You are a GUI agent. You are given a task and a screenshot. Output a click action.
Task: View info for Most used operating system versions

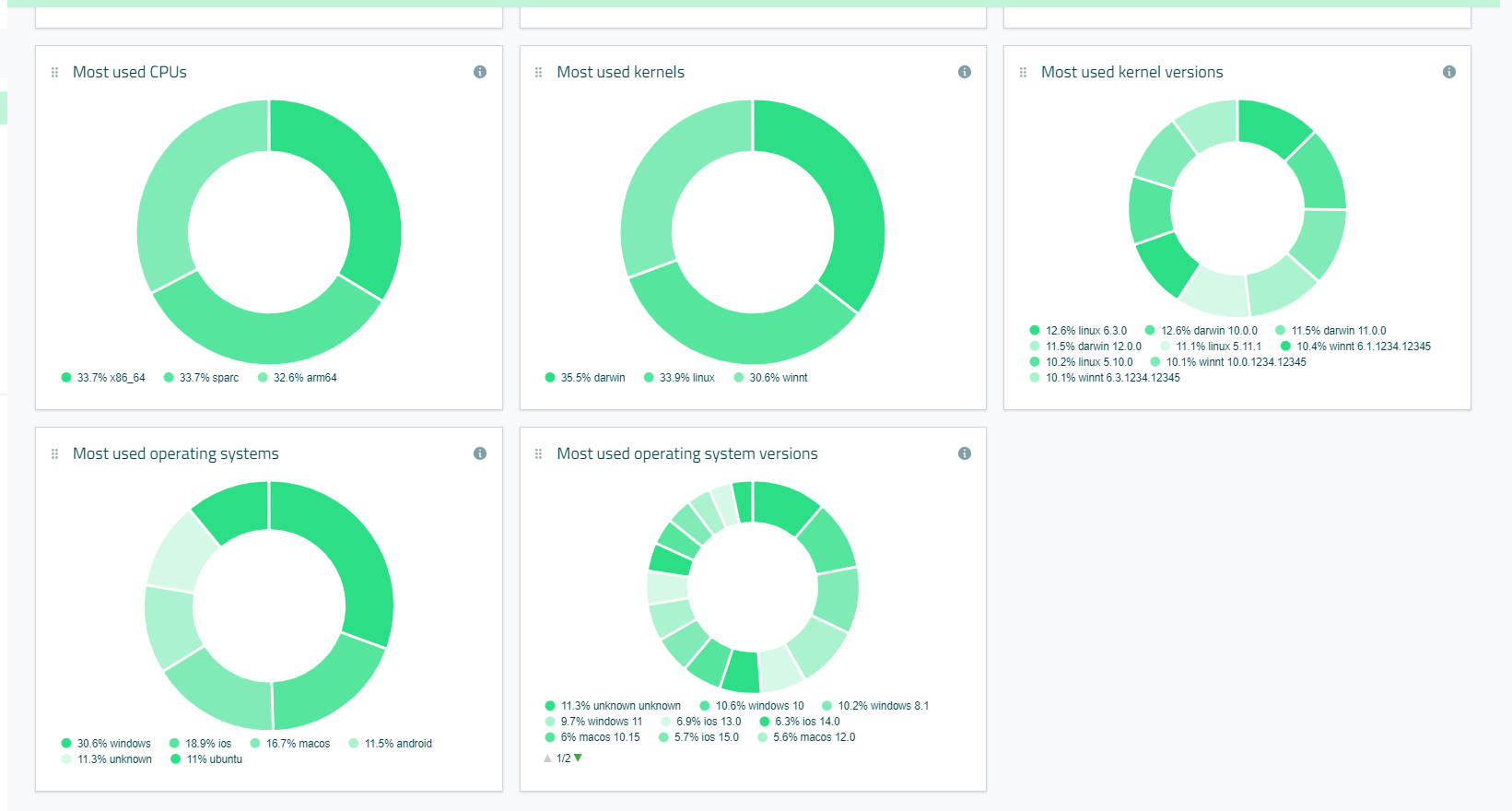pyautogui.click(x=964, y=453)
